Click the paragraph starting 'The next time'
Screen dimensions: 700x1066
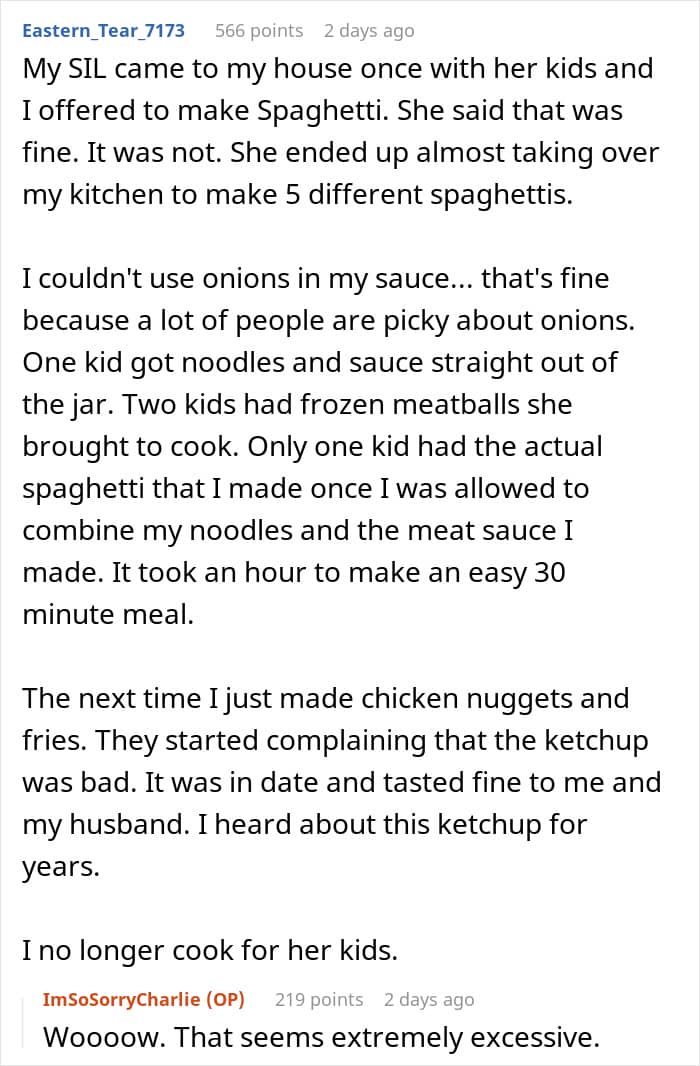[342, 783]
